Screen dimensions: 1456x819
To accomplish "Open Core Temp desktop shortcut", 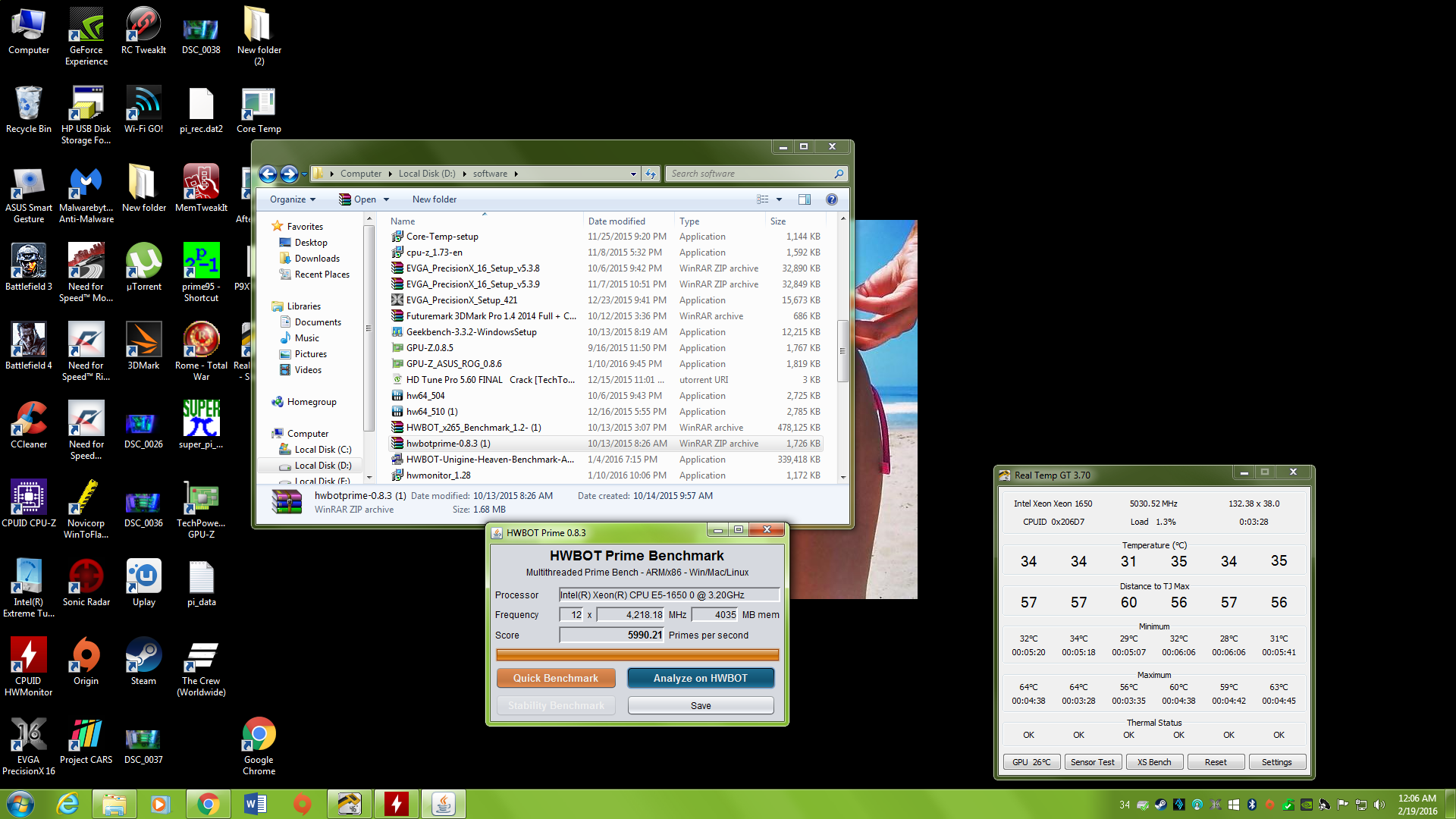I will point(259,110).
